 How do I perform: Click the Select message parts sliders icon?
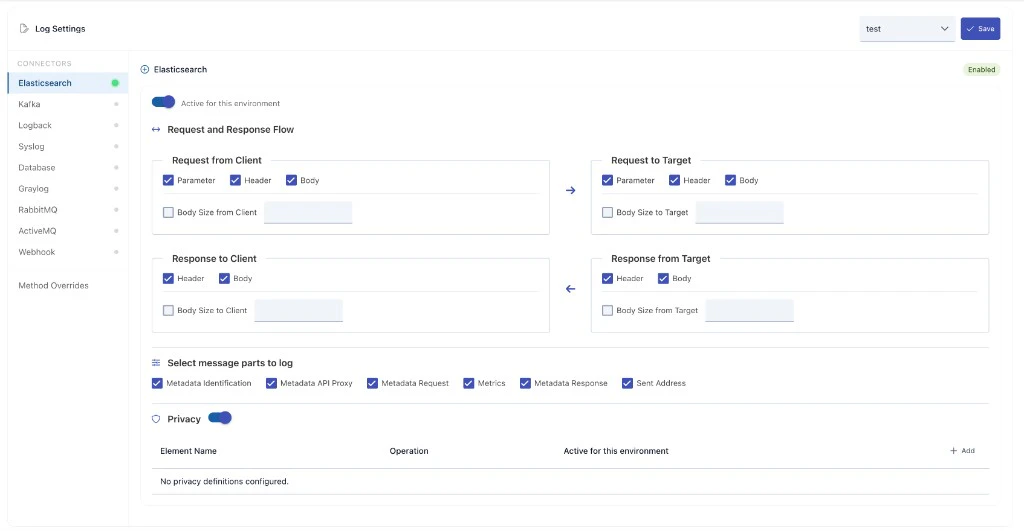click(156, 363)
